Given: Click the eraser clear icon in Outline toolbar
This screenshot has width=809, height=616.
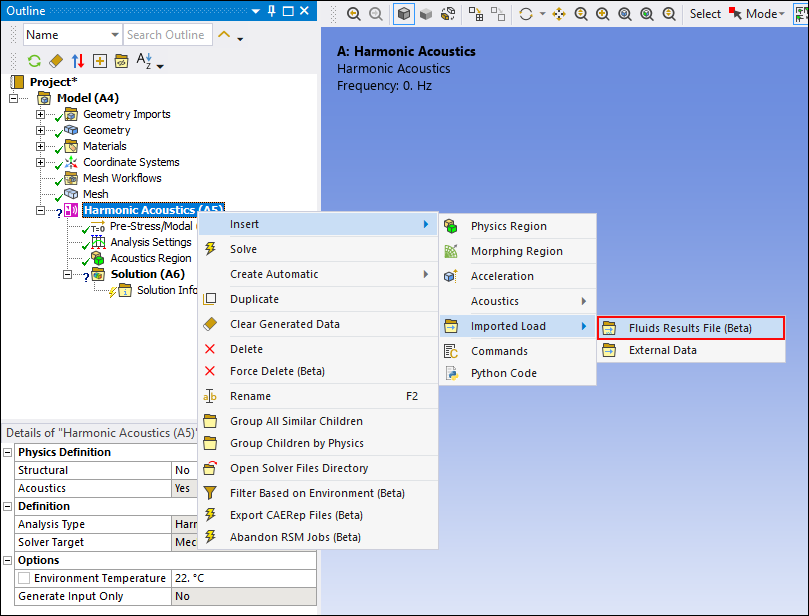Looking at the screenshot, I should point(56,61).
